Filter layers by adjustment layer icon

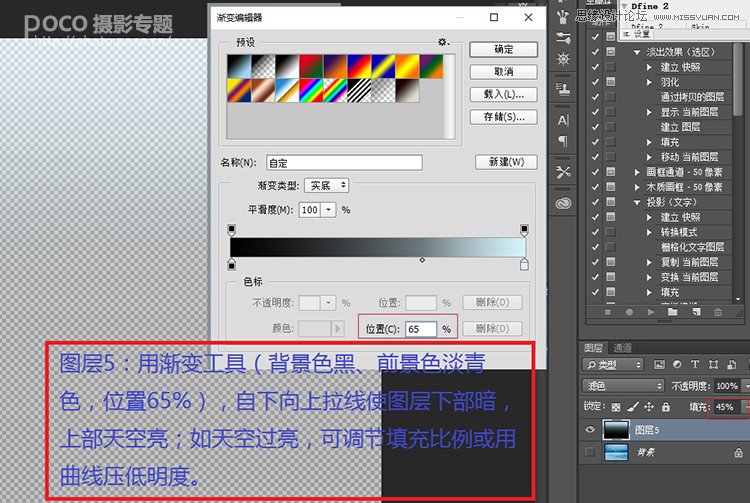click(x=677, y=364)
